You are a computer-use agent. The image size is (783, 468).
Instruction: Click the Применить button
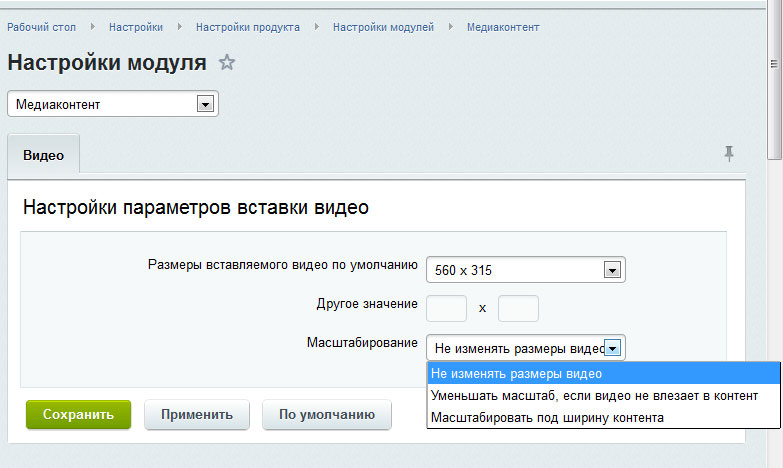197,415
